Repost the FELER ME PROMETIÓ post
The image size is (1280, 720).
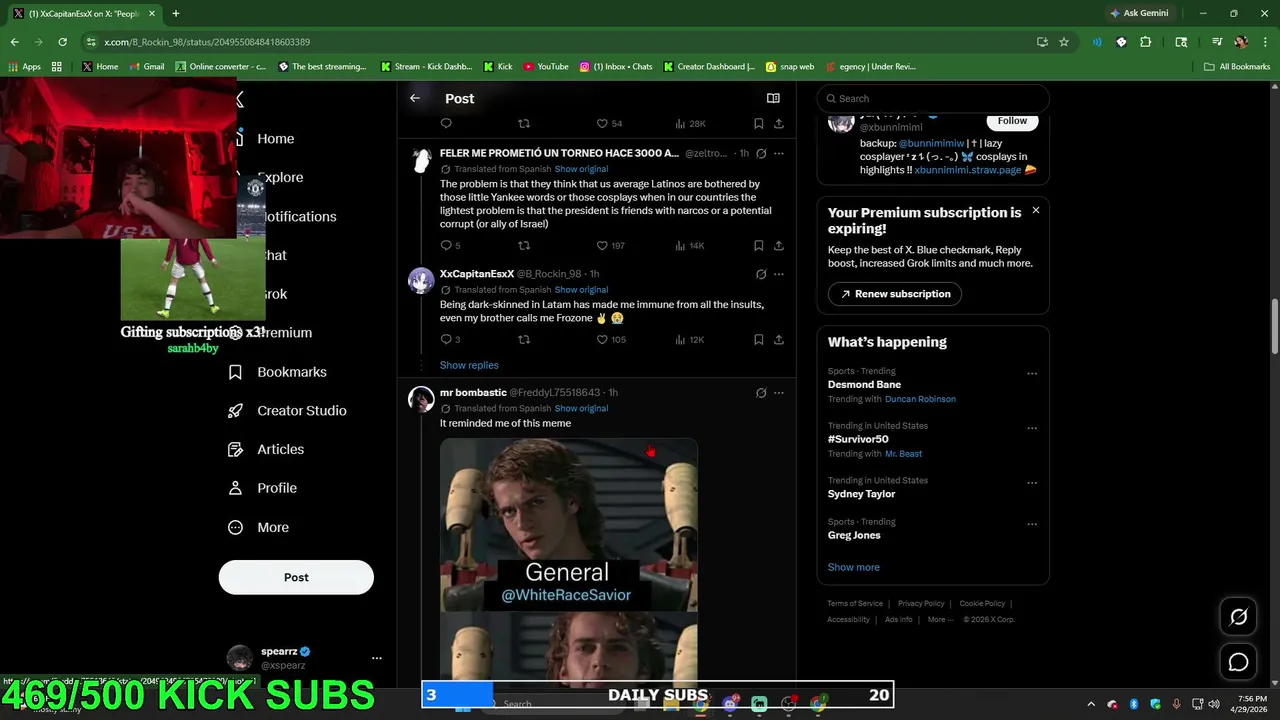click(524, 245)
